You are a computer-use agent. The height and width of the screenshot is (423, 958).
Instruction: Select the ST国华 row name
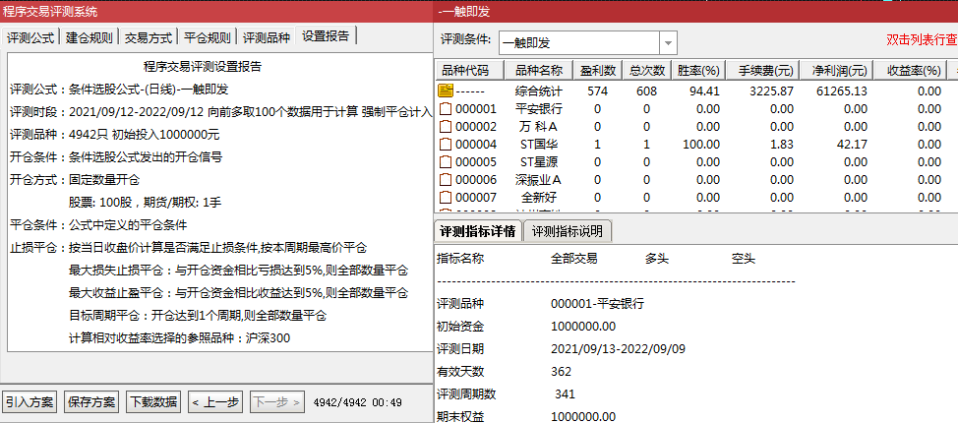tap(539, 145)
